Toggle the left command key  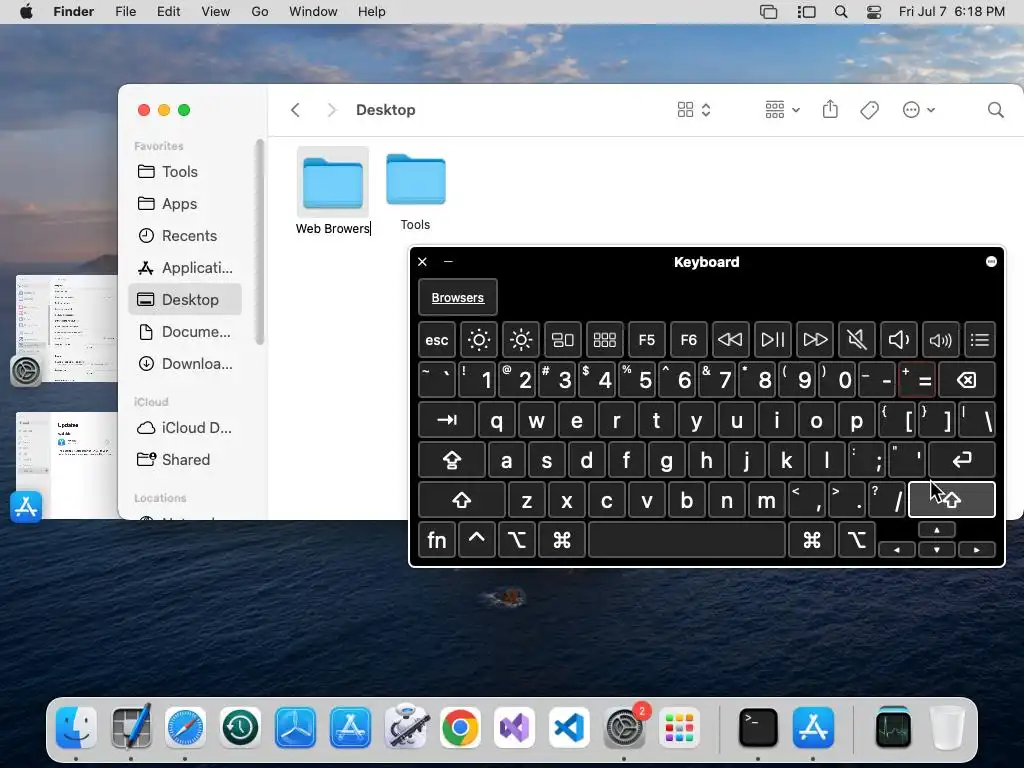coord(562,540)
